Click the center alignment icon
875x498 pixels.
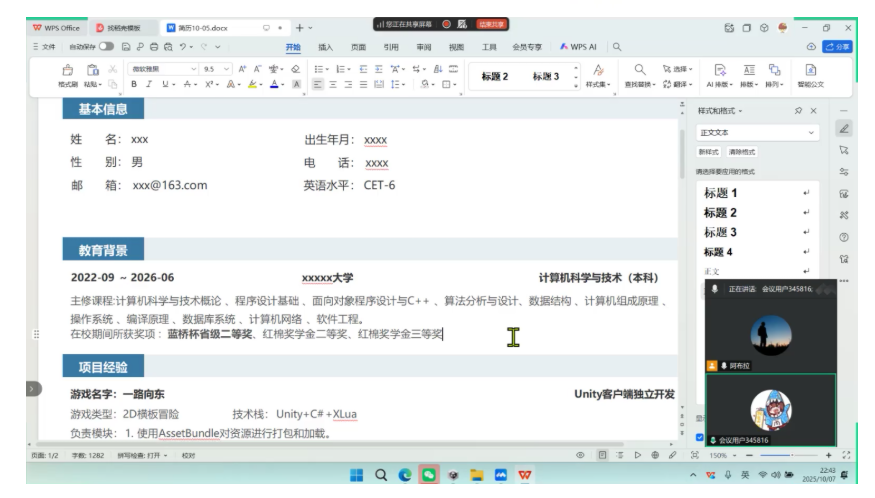(333, 84)
